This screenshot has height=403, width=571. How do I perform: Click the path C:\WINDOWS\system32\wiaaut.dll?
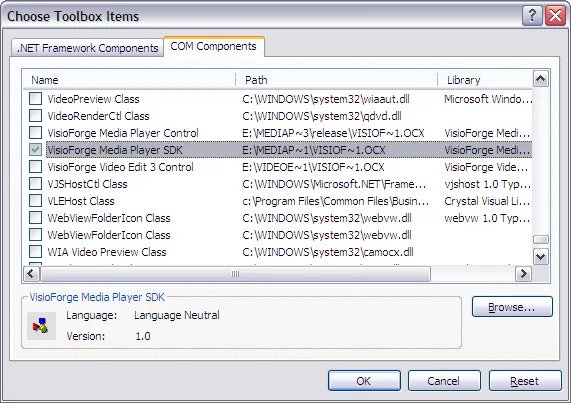click(x=326, y=99)
